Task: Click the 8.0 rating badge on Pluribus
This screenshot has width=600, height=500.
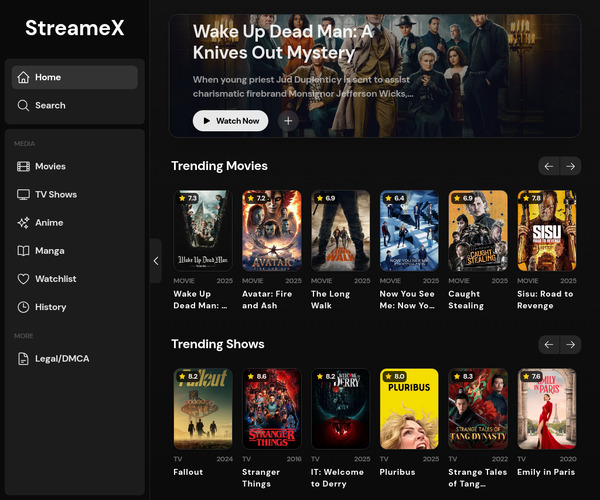Action: [395, 376]
